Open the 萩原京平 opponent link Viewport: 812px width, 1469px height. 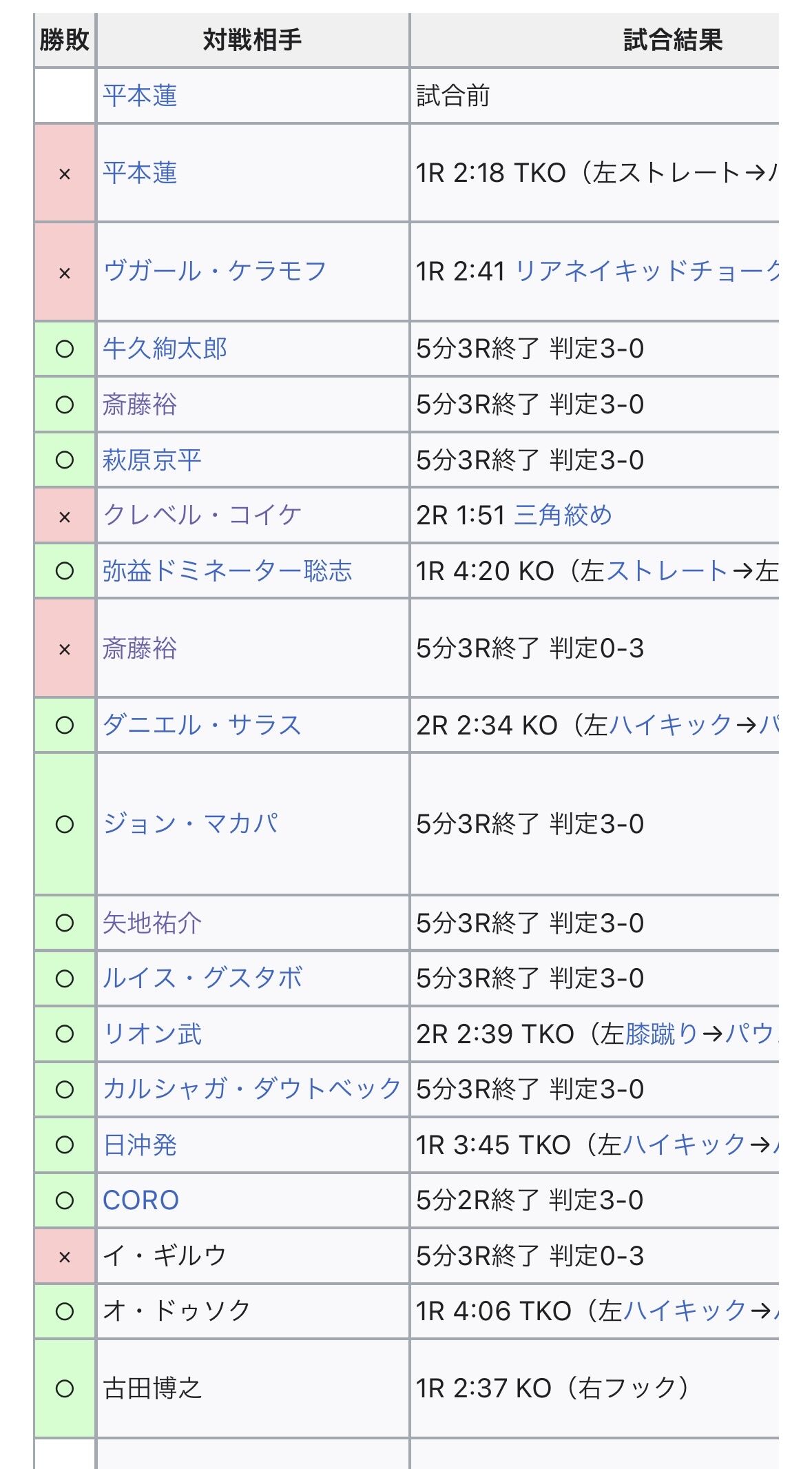[152, 460]
